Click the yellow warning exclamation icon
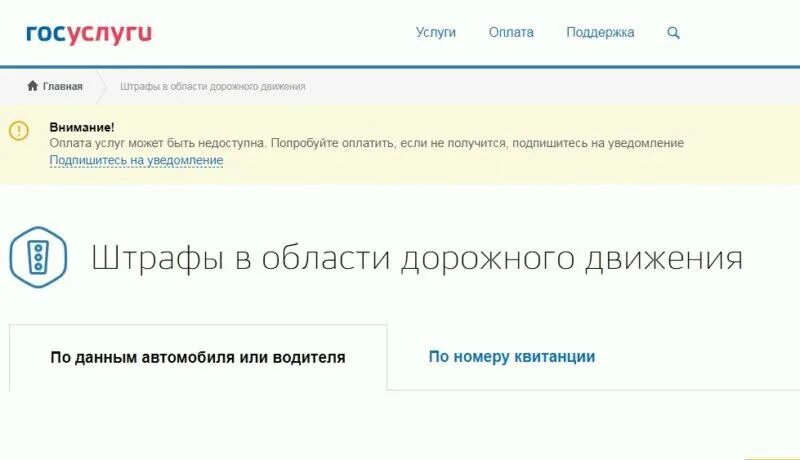800x460 pixels. 19,131
